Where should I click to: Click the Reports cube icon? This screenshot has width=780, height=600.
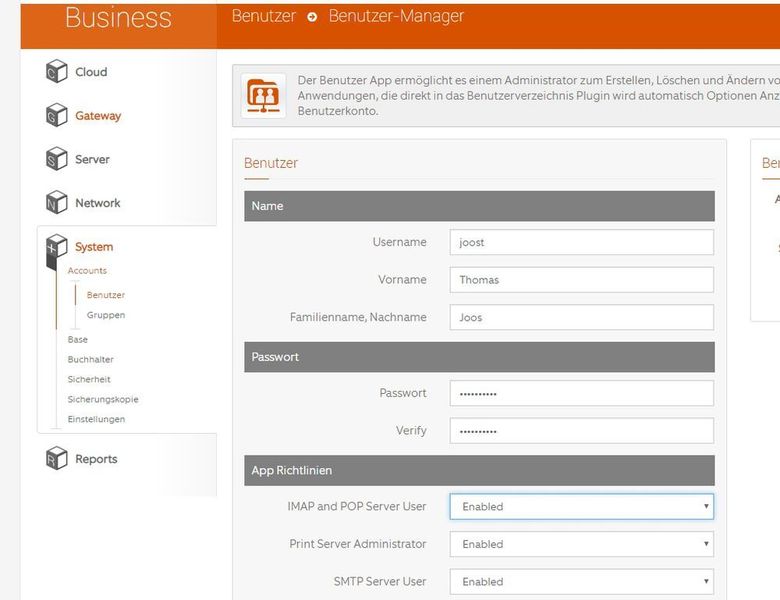point(56,459)
